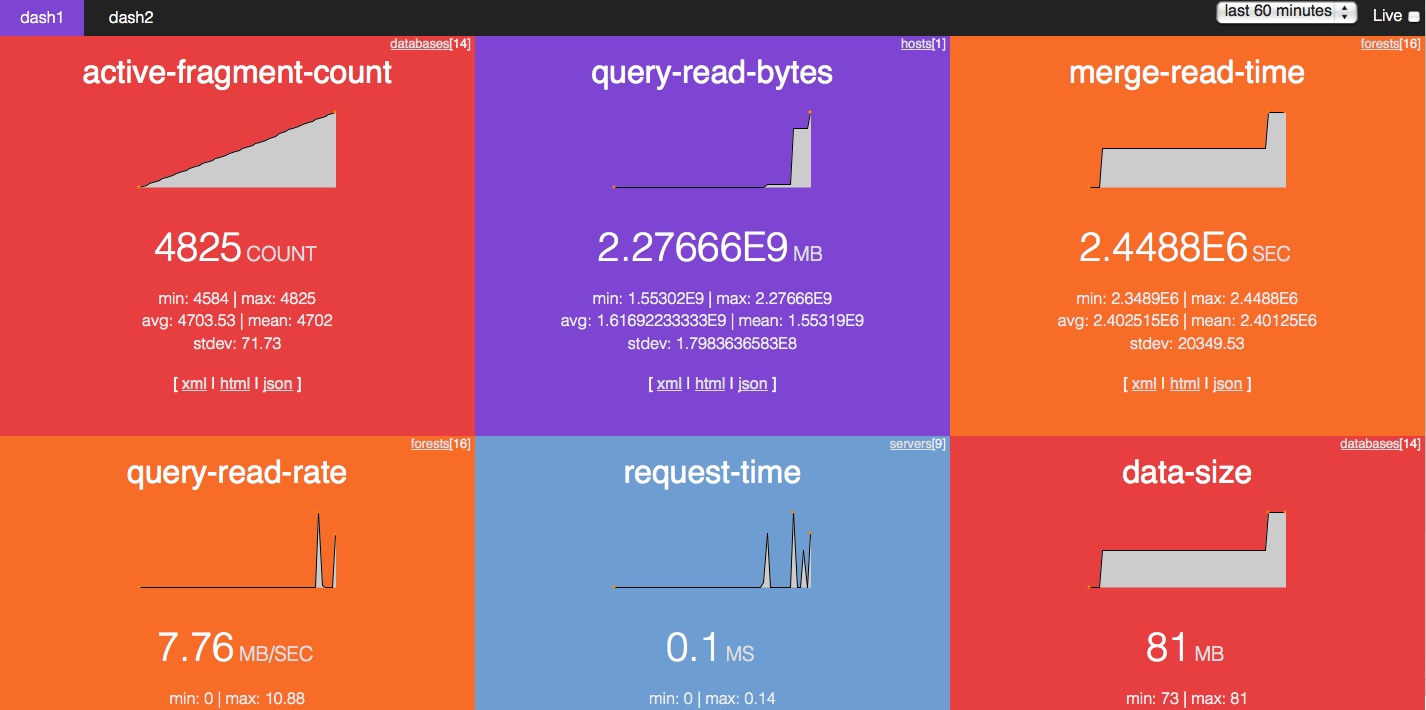Screen dimensions: 1426x710
Task: Open json export for query-read-bytes
Action: [x=753, y=384]
